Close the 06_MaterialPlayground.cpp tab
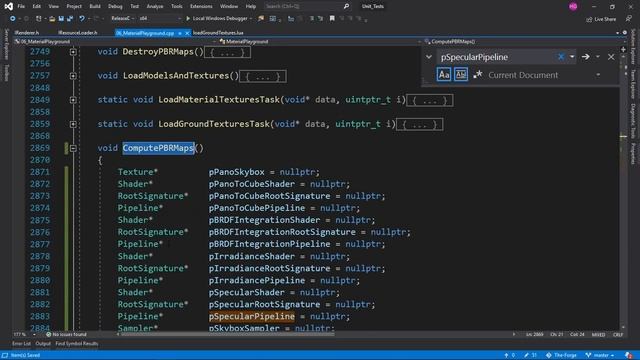The image size is (640, 360). pyautogui.click(x=187, y=33)
